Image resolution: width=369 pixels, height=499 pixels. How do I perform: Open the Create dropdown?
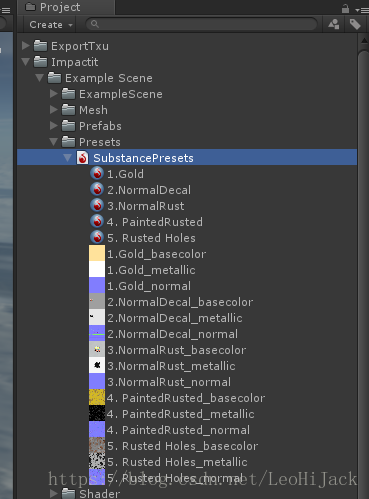(50, 25)
